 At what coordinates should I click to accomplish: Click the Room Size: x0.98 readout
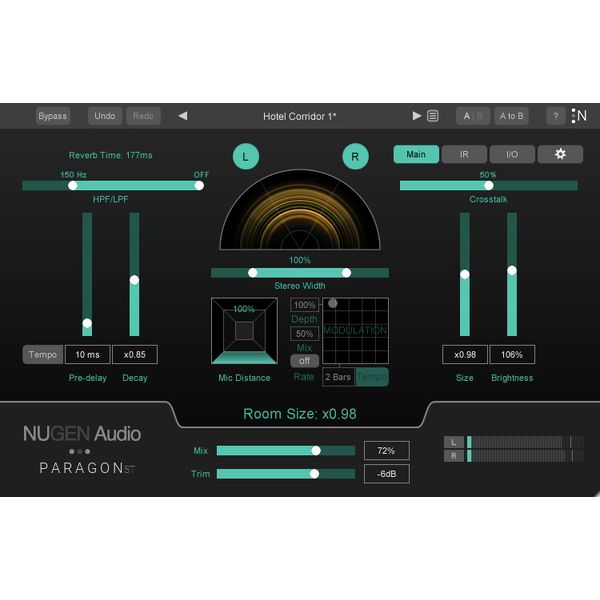pyautogui.click(x=300, y=414)
